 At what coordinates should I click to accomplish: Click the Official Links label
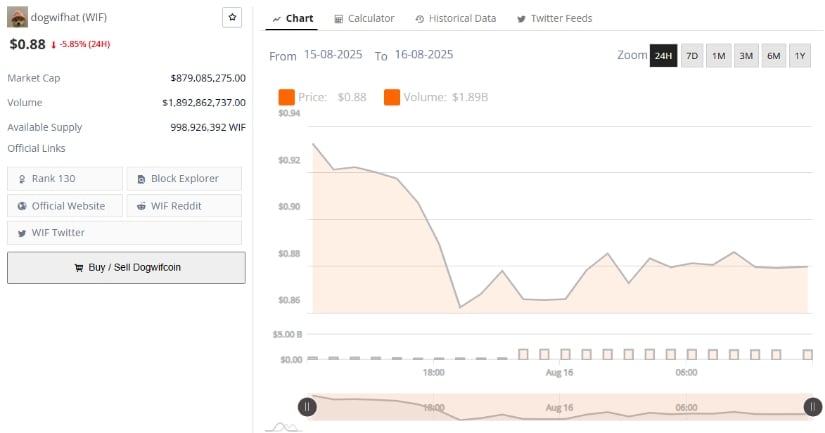point(36,148)
